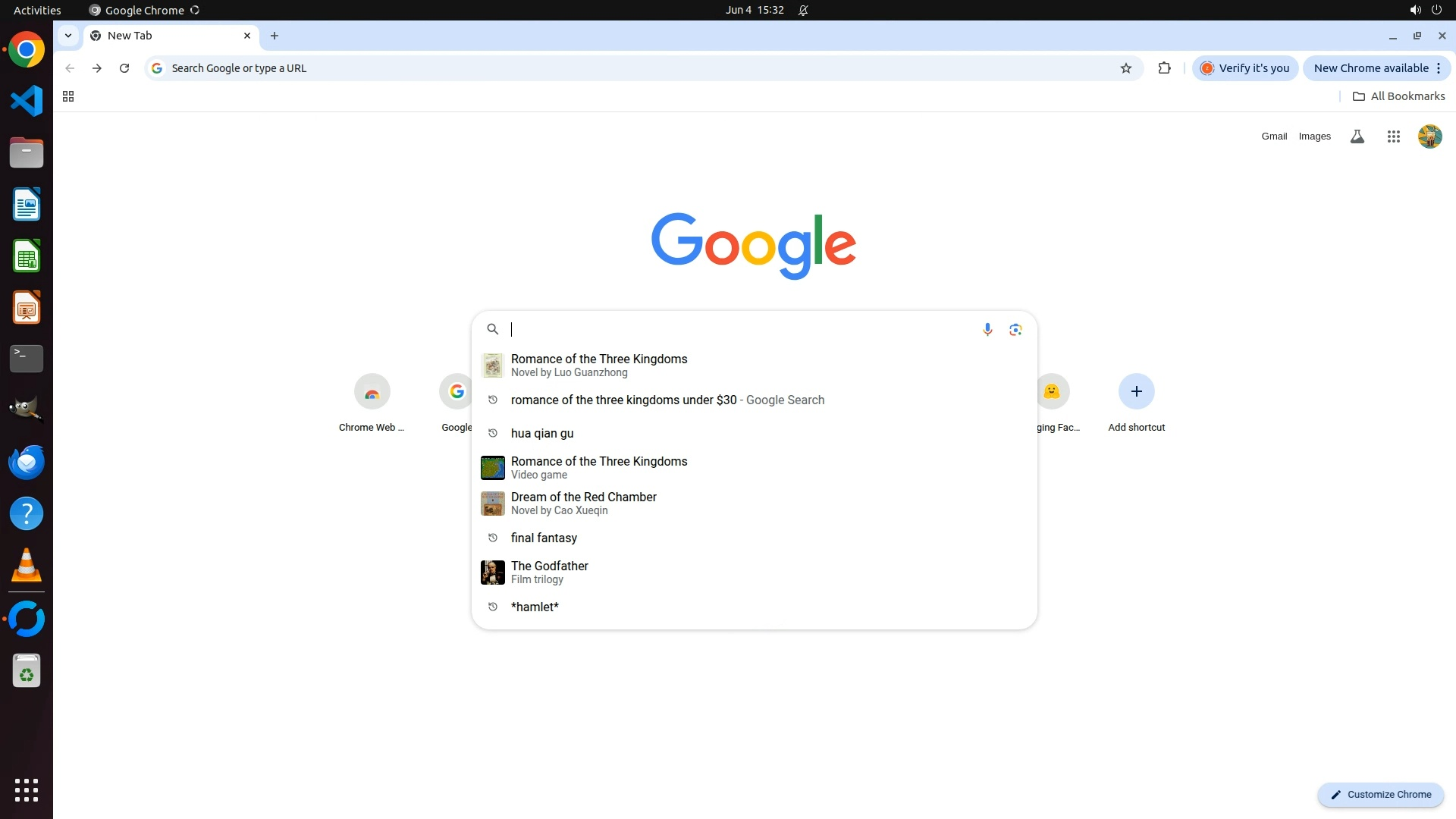Screen dimensions: 1456x819
Task: Open the Gmail link
Action: 1274,136
